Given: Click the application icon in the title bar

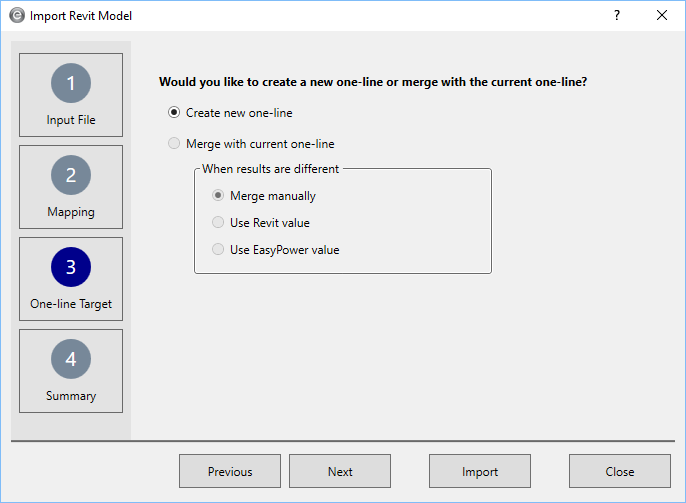Looking at the screenshot, I should pos(16,16).
